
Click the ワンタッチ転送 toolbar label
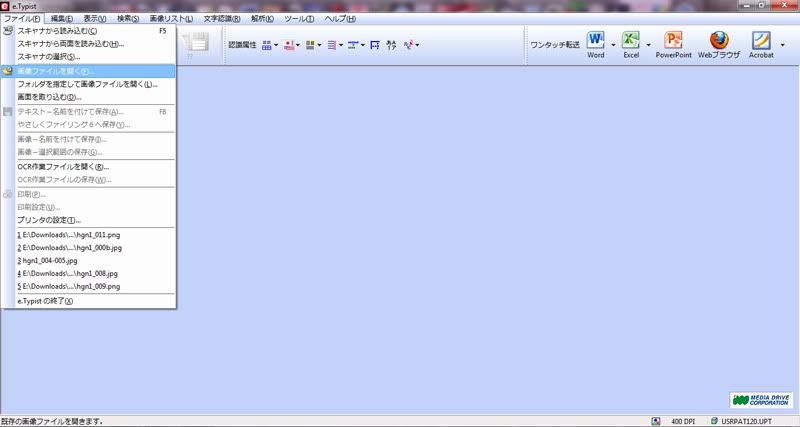coord(555,45)
